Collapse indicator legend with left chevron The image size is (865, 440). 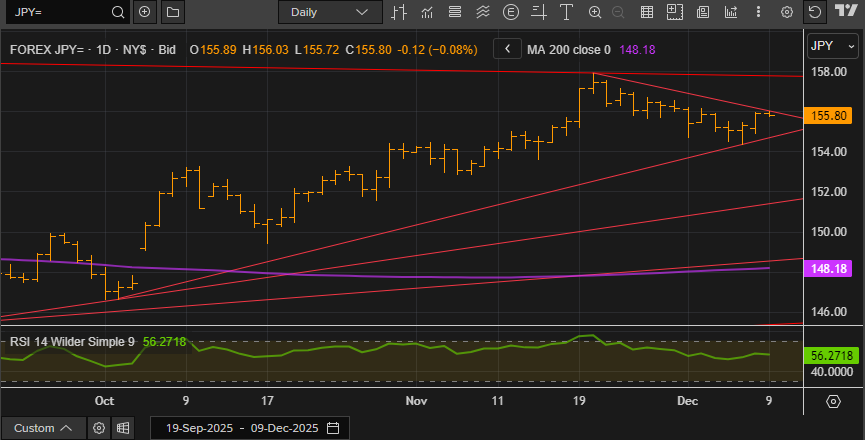click(x=508, y=49)
